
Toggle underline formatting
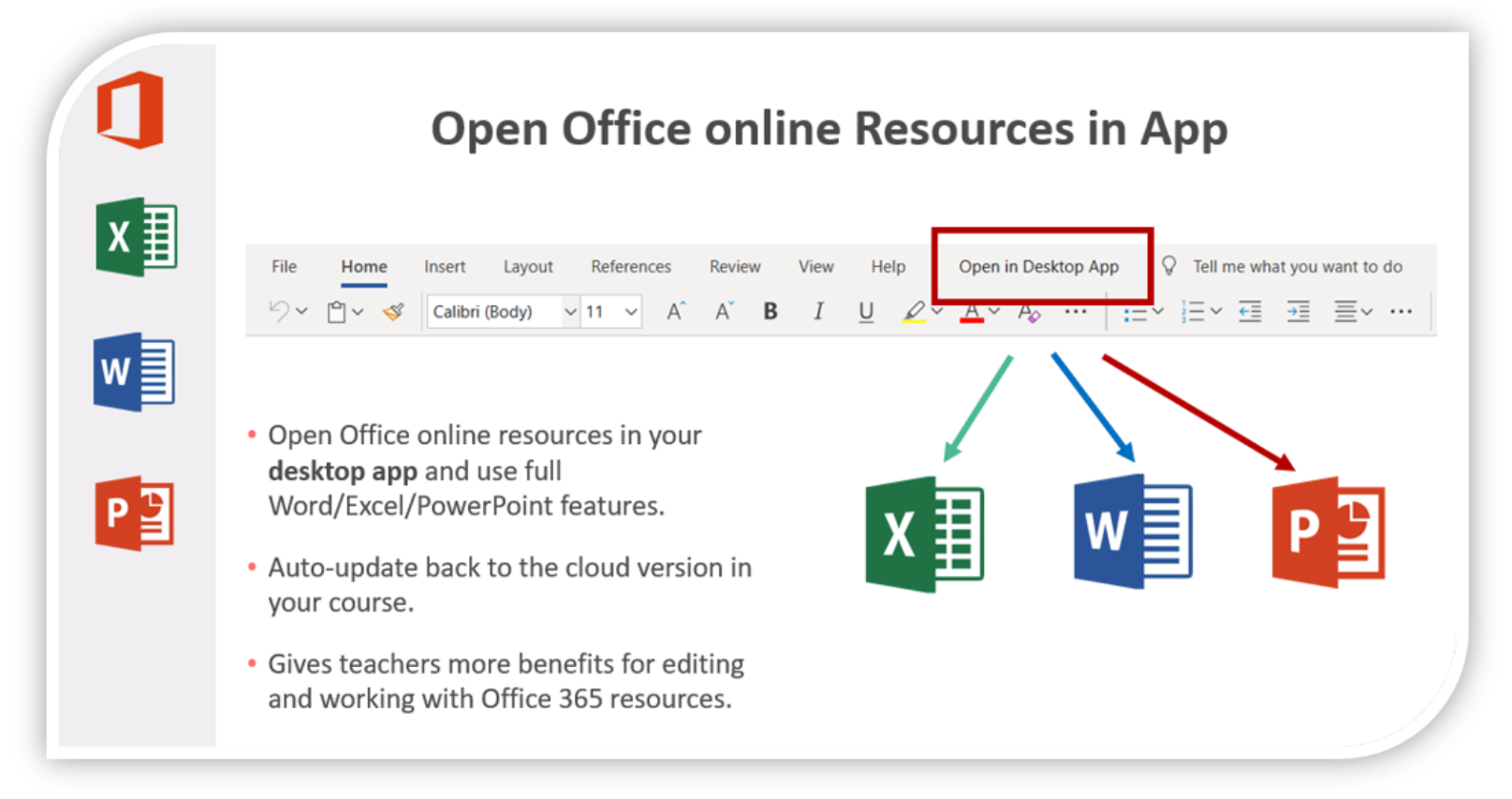[866, 312]
